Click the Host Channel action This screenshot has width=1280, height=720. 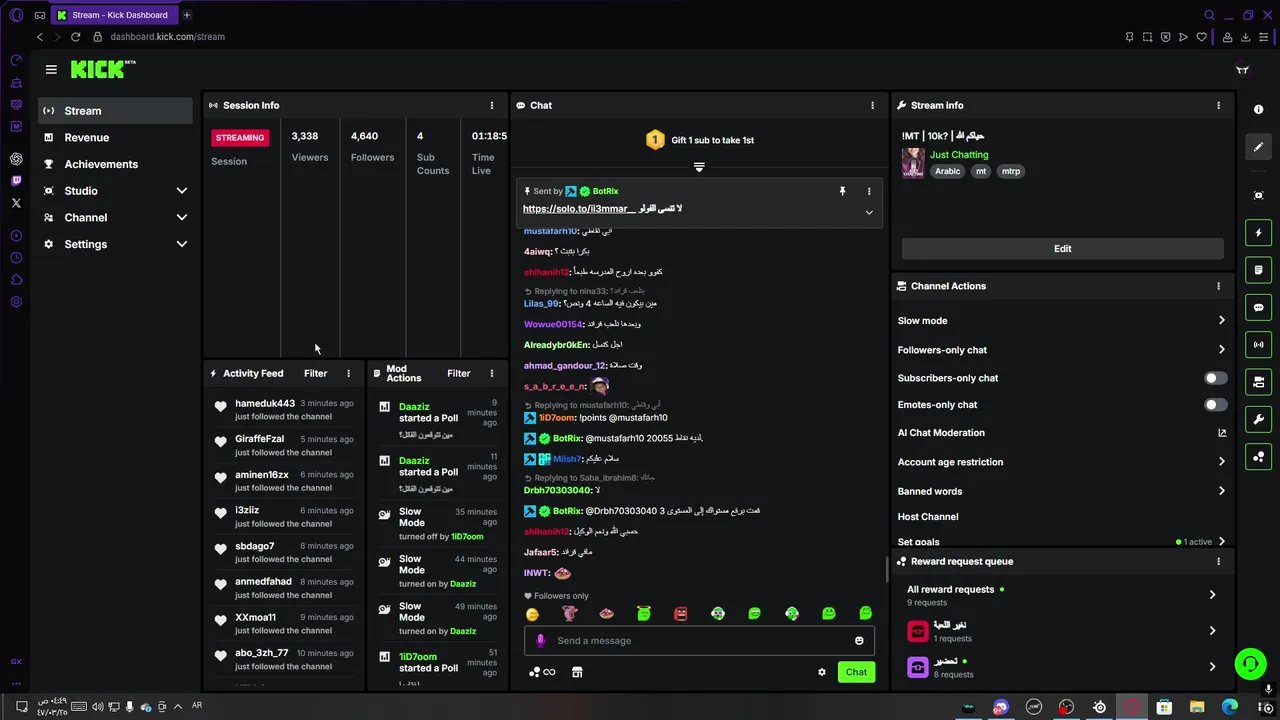[x=928, y=517]
